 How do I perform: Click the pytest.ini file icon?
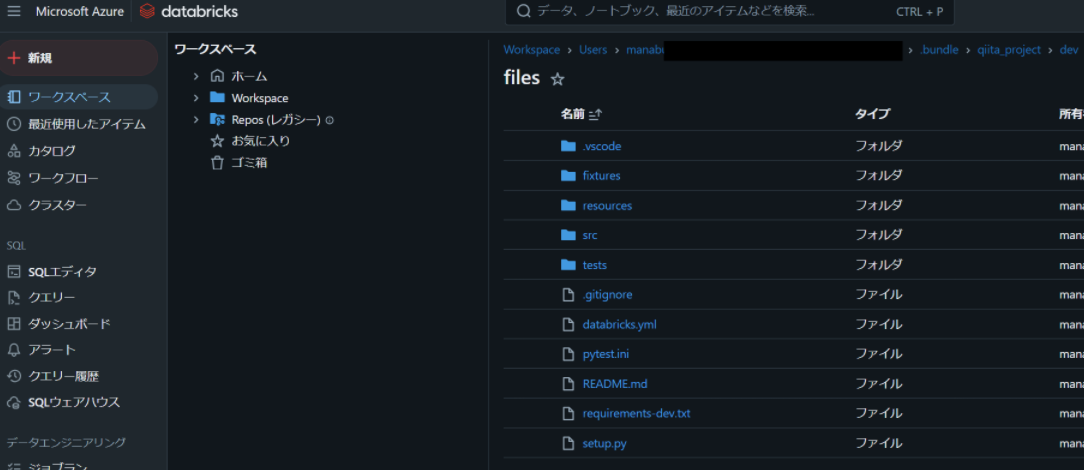pos(568,354)
